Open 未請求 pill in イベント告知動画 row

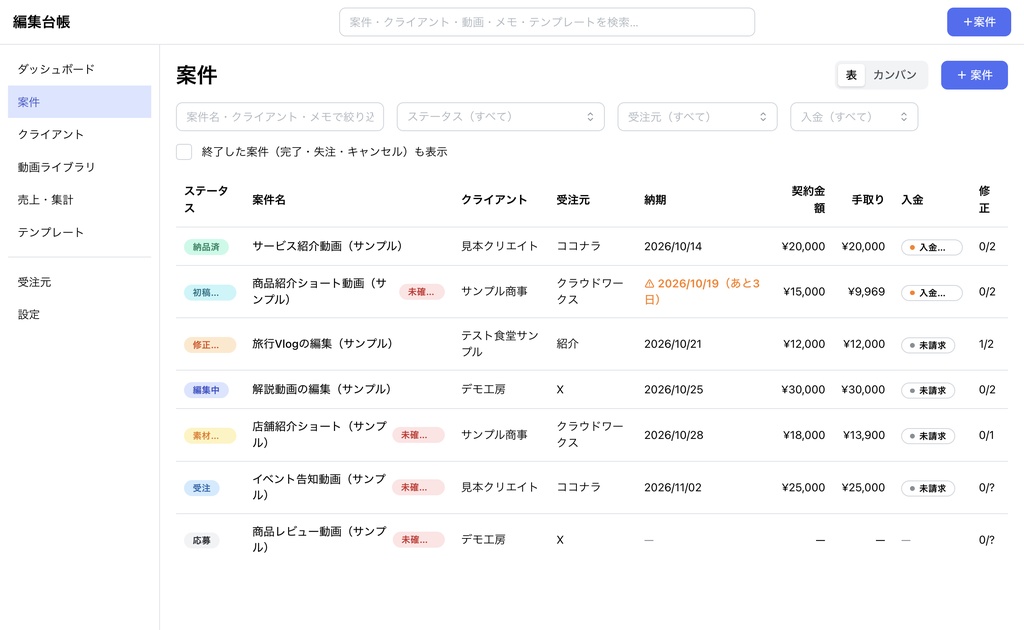[x=927, y=488]
